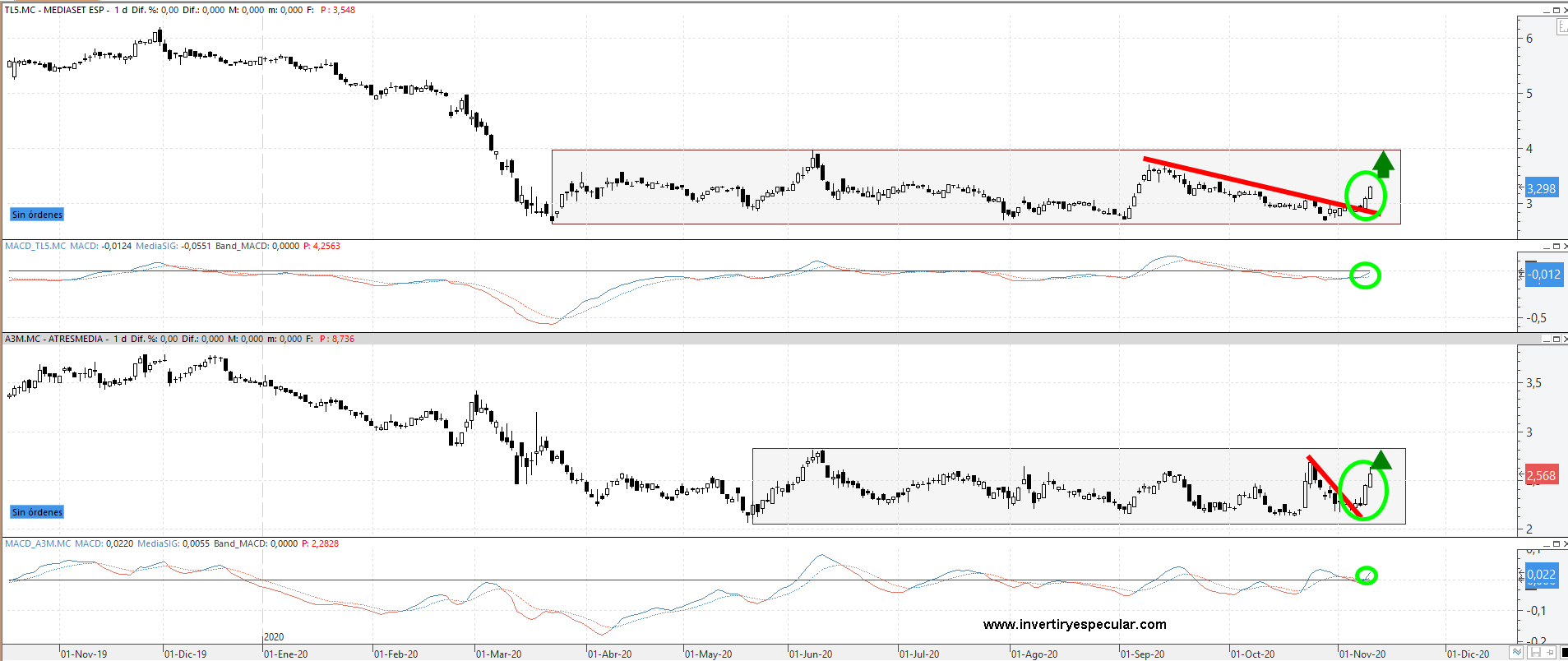Screen dimensions: 1568x661
Task: Minimize the Mediaset chart panel
Action: (1546, 10)
